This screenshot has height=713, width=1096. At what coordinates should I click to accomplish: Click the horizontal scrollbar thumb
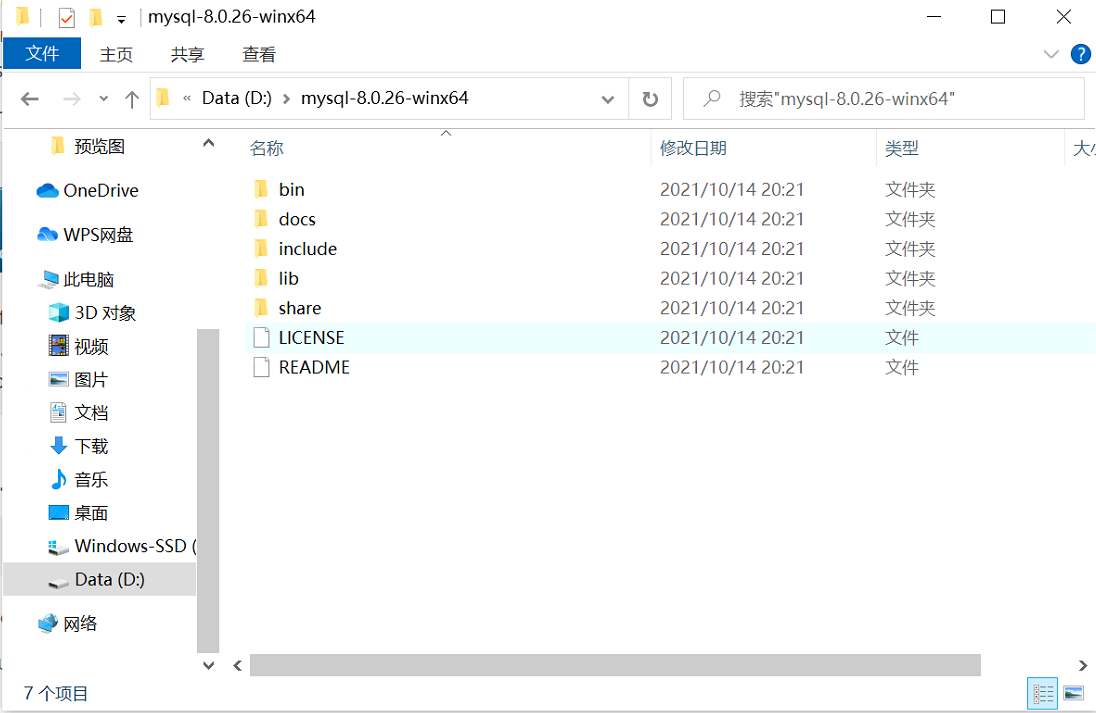pos(615,665)
